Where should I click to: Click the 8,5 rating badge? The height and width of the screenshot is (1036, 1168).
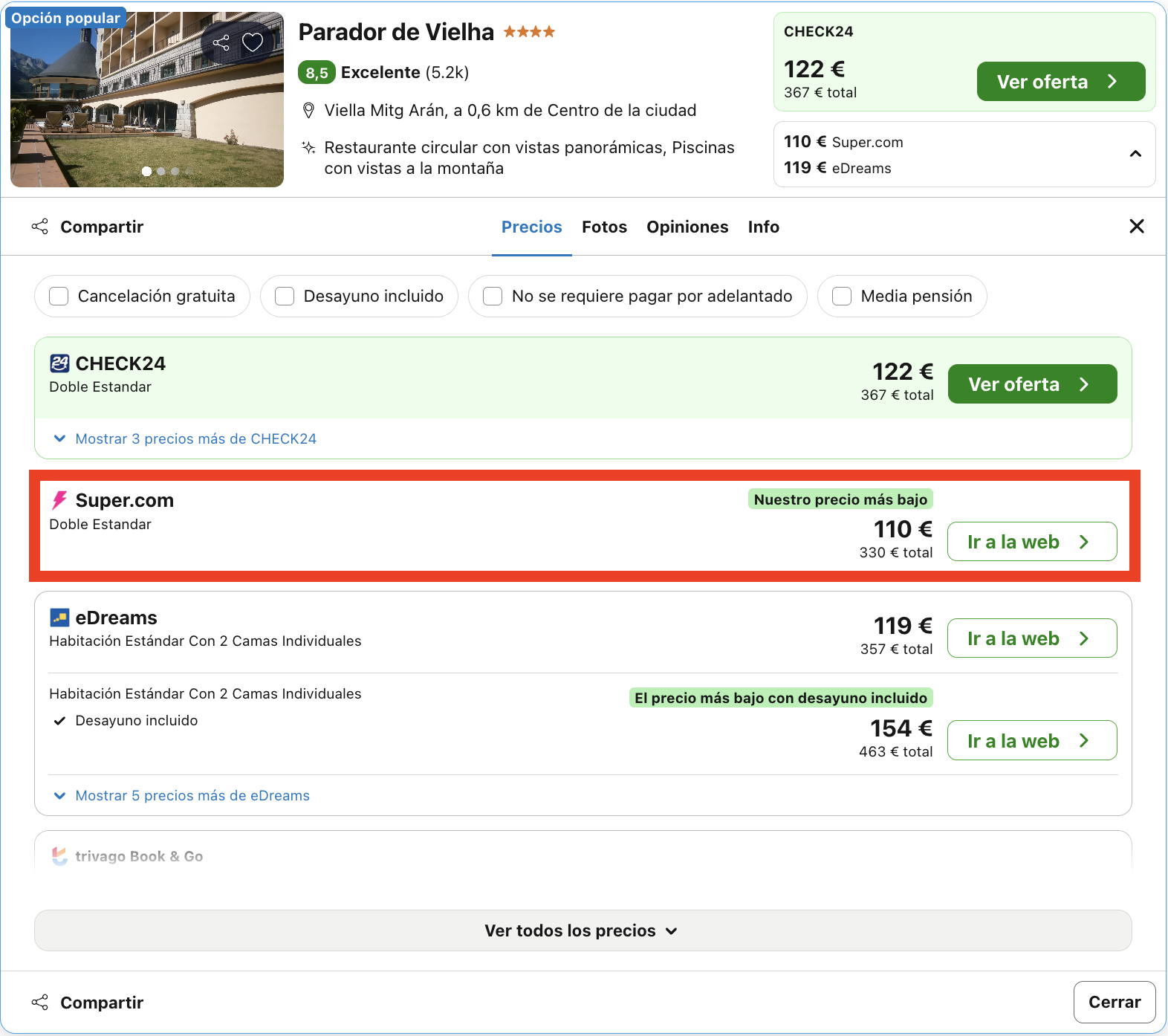pyautogui.click(x=317, y=73)
